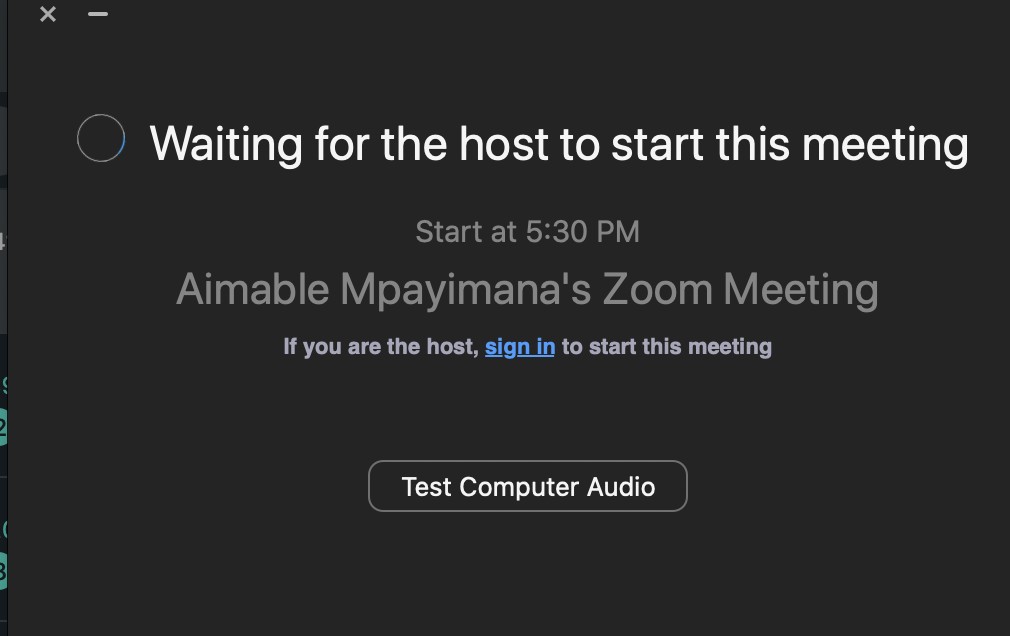Click the "Start at" label text
This screenshot has width=1010, height=636.
(466, 232)
